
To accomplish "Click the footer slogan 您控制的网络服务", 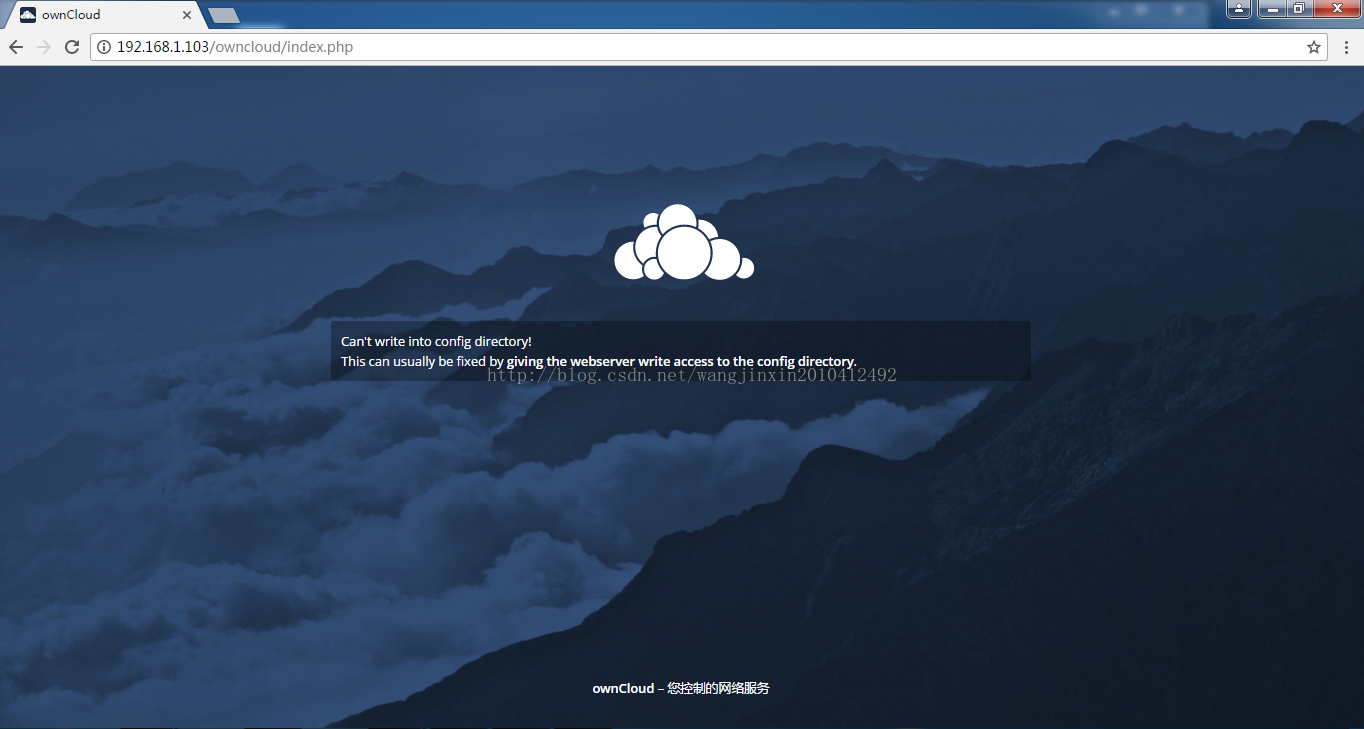I will tap(719, 688).
